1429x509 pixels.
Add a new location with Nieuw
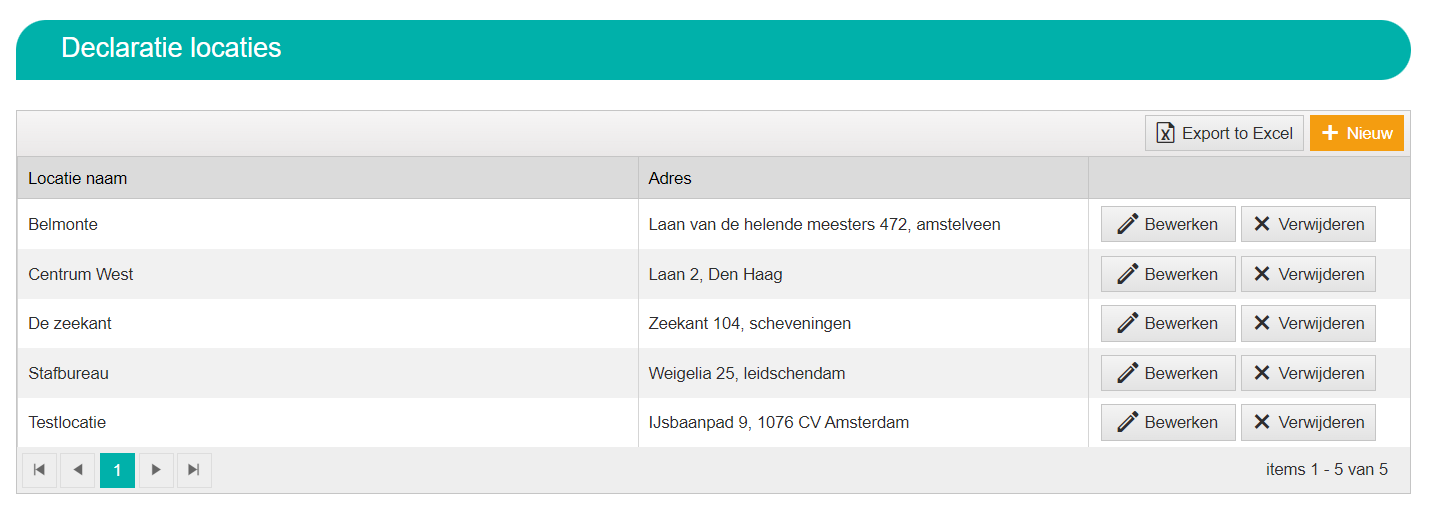click(1357, 133)
